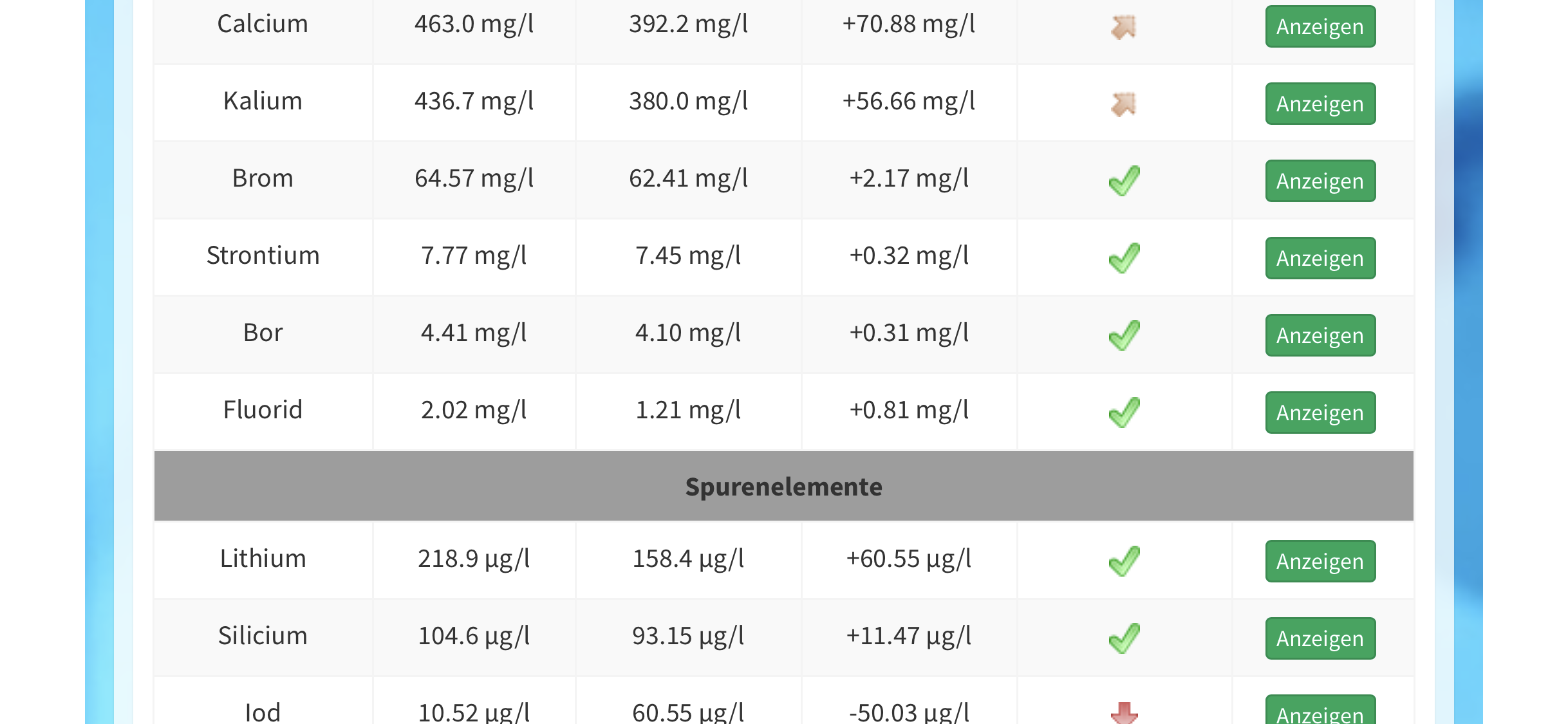The width and height of the screenshot is (1568, 724).
Task: Click the Lithium green checkmark icon
Action: coord(1124,561)
